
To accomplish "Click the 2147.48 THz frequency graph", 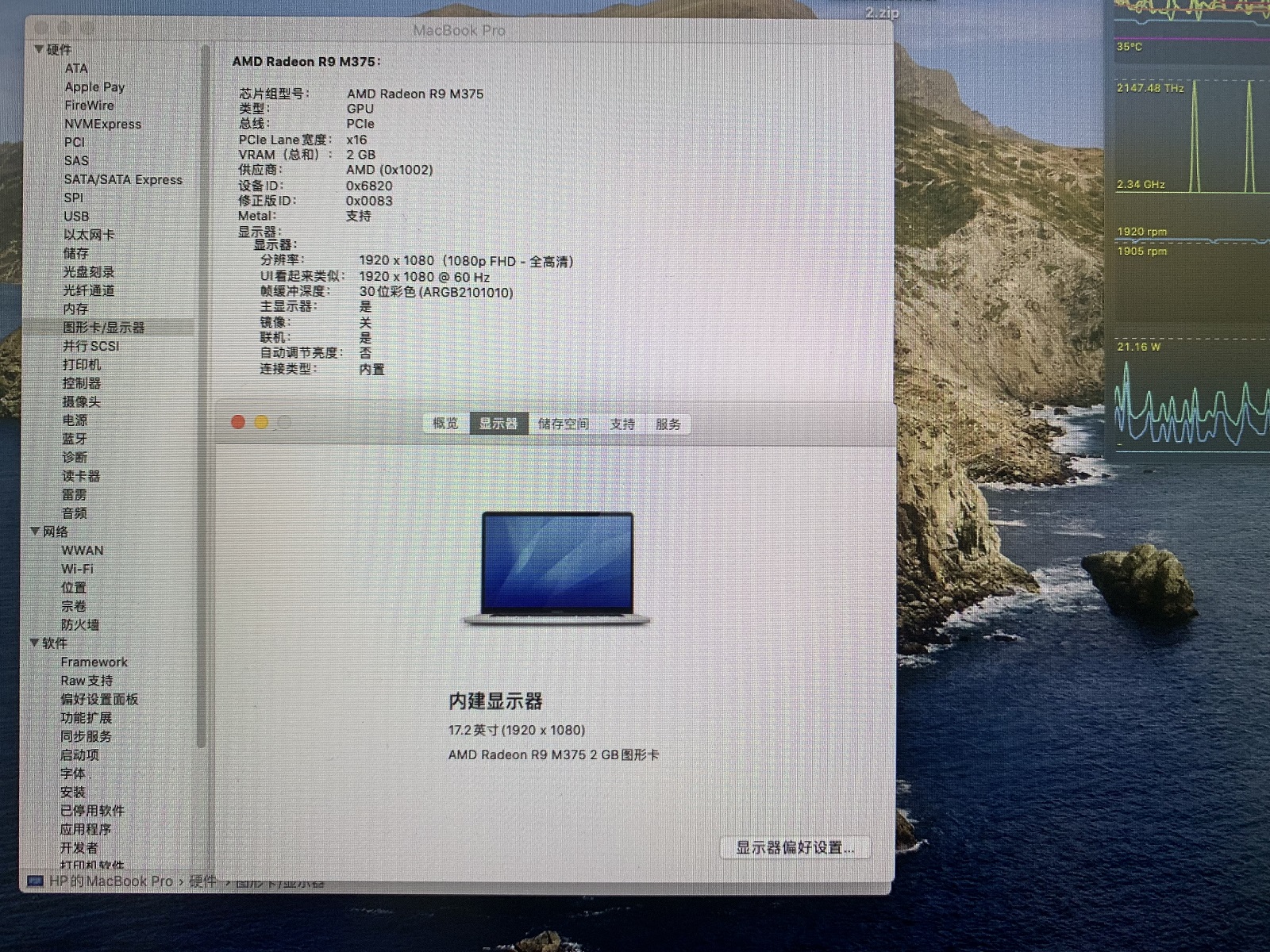I will (x=1192, y=136).
